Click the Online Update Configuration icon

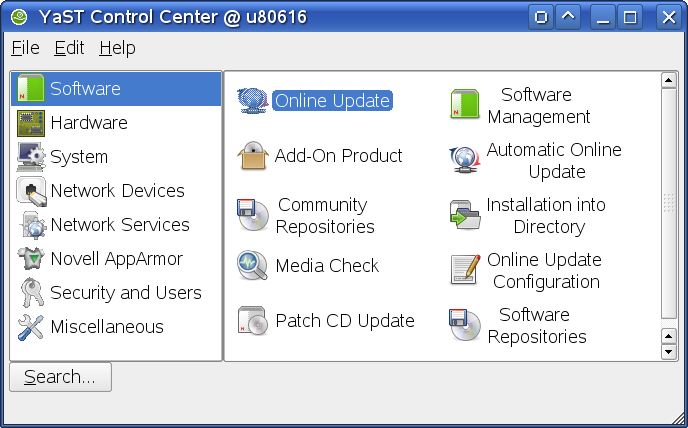pos(465,269)
